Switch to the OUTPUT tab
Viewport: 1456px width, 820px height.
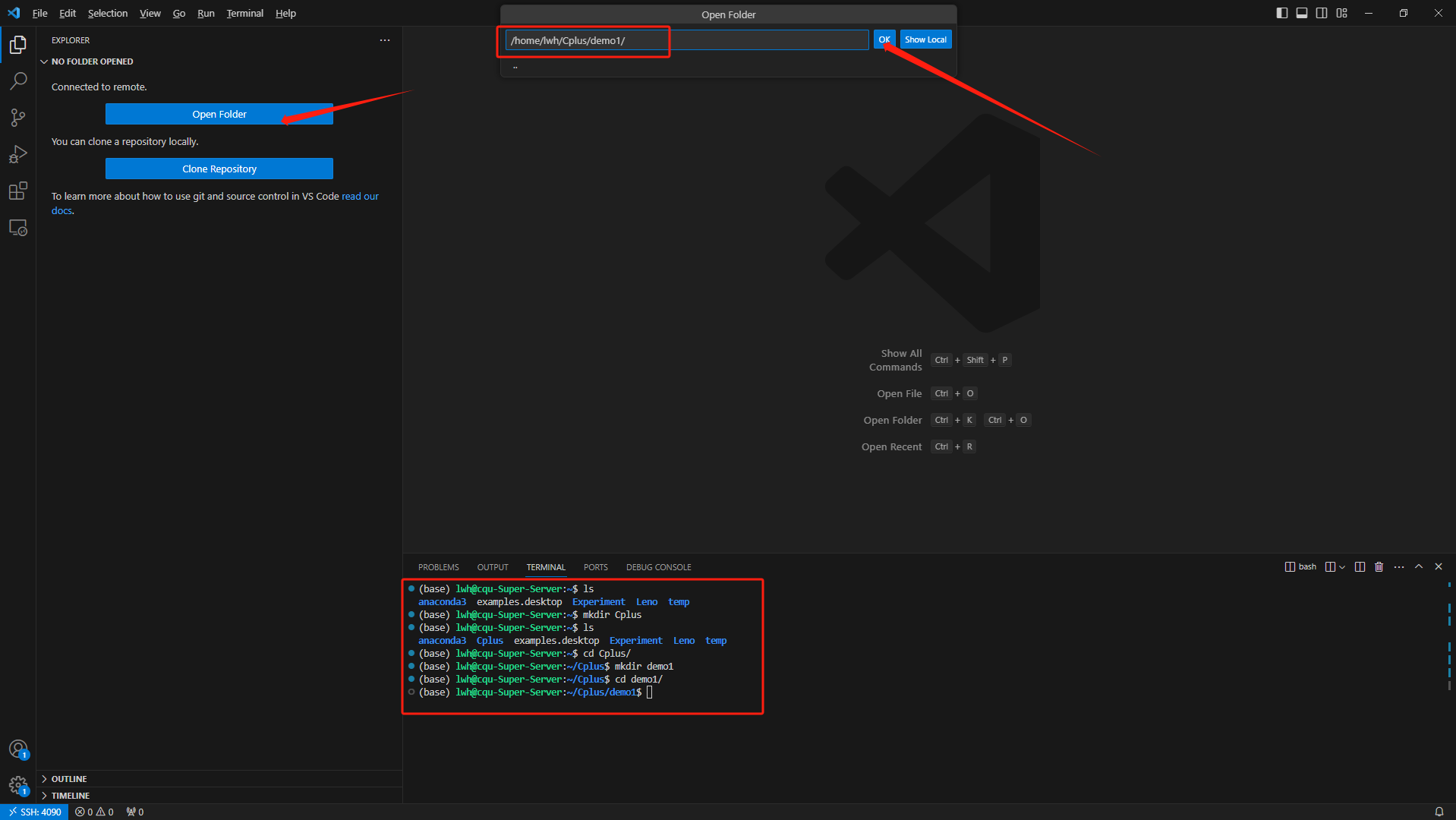click(493, 567)
